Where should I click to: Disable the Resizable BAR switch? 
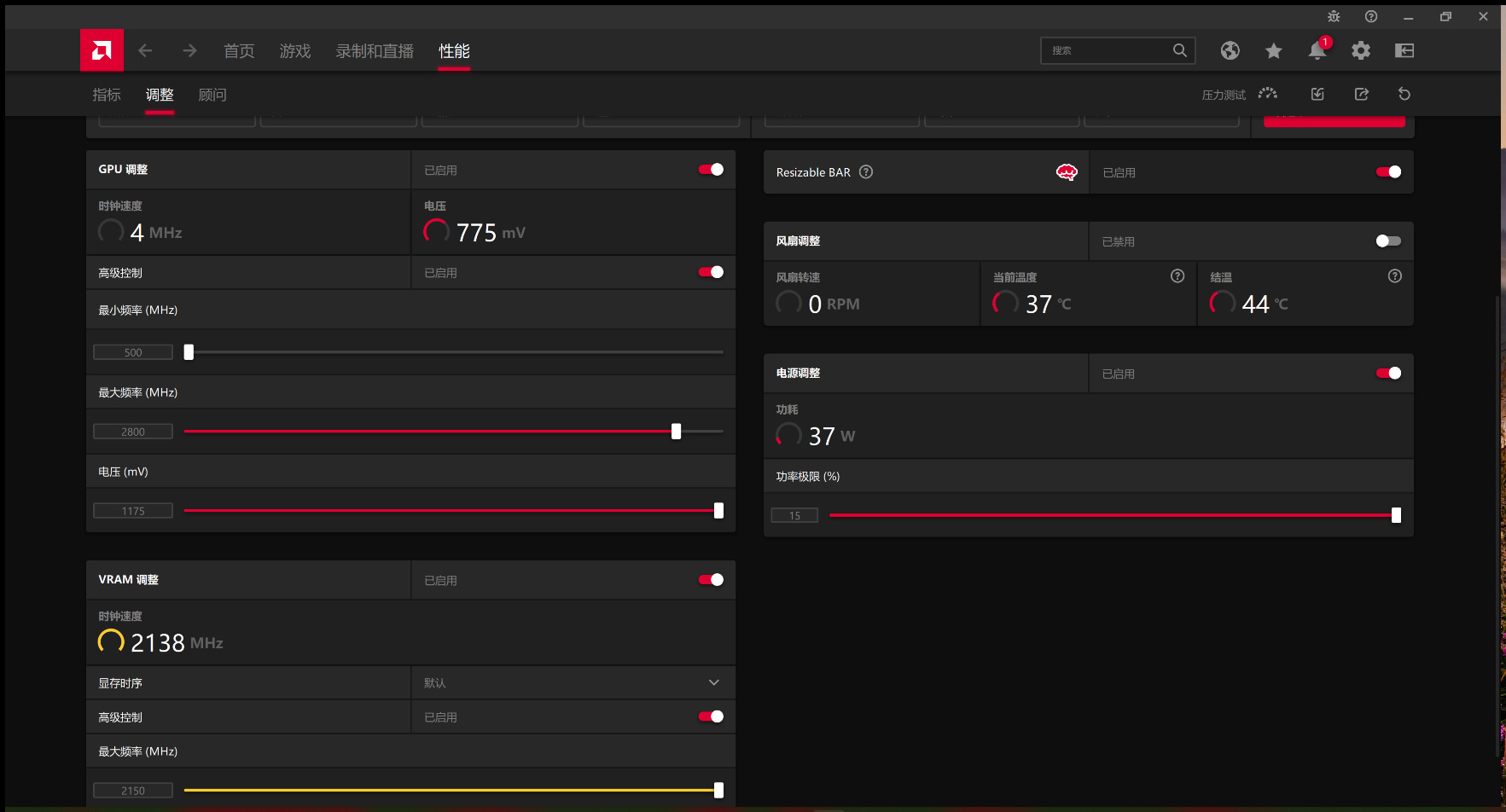tap(1388, 171)
